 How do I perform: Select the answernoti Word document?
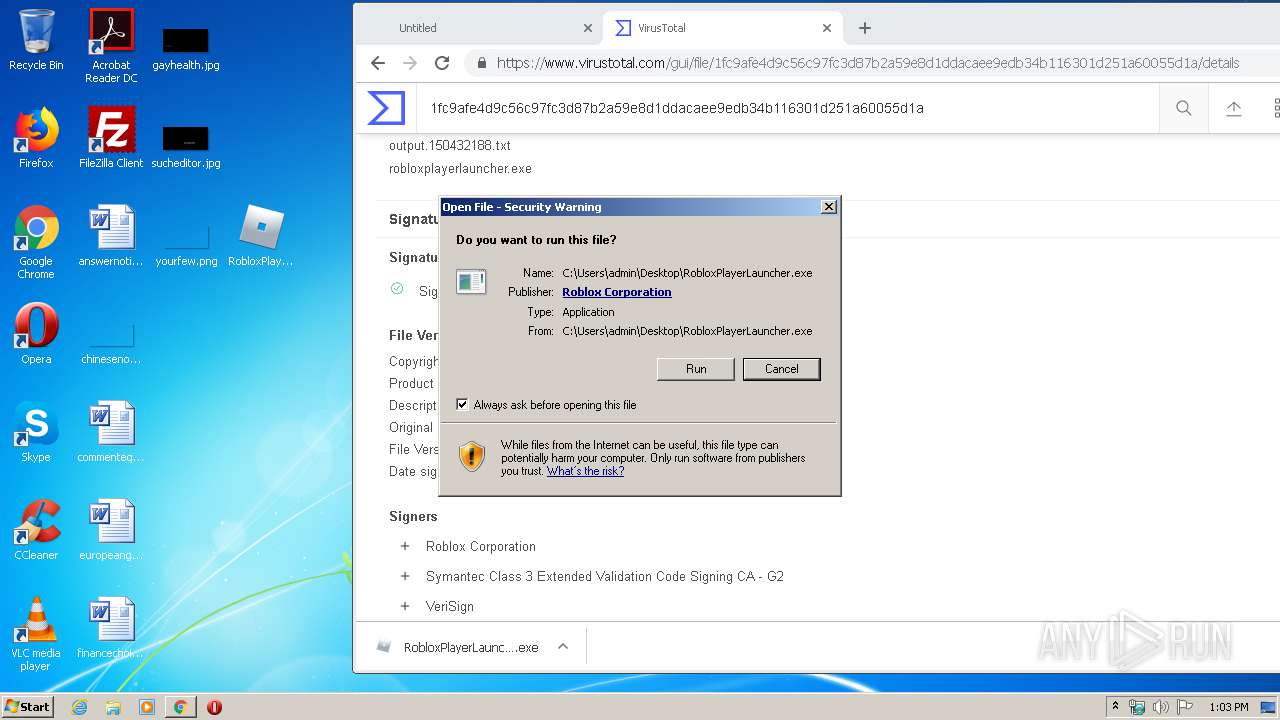tap(111, 236)
